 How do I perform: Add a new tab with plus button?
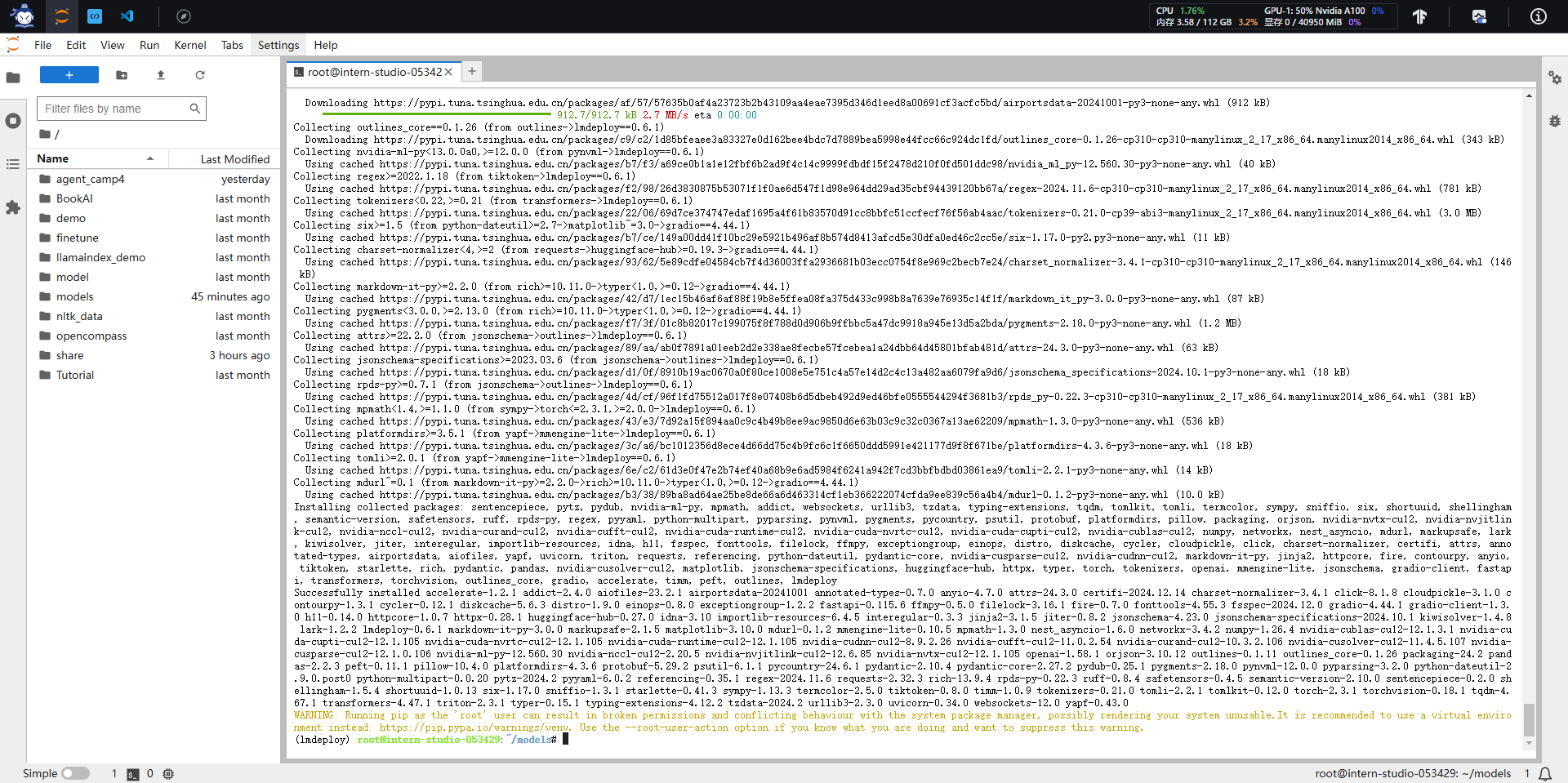(x=472, y=72)
